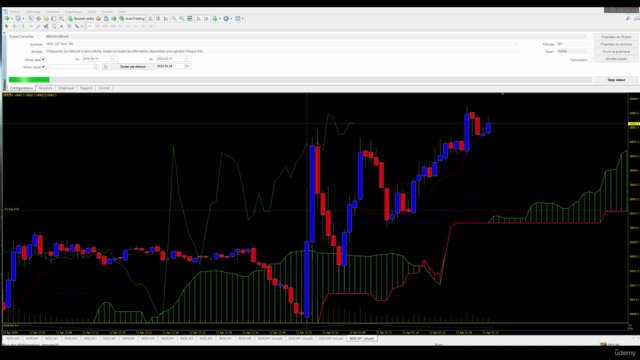Switch chart to candlesticks icon
640x360 pixels.
coord(158,19)
